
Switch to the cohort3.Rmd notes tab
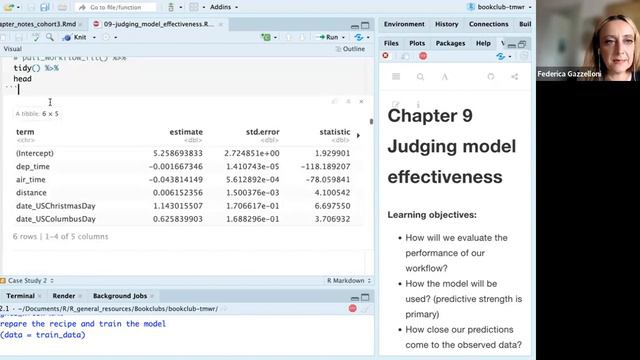(x=39, y=24)
